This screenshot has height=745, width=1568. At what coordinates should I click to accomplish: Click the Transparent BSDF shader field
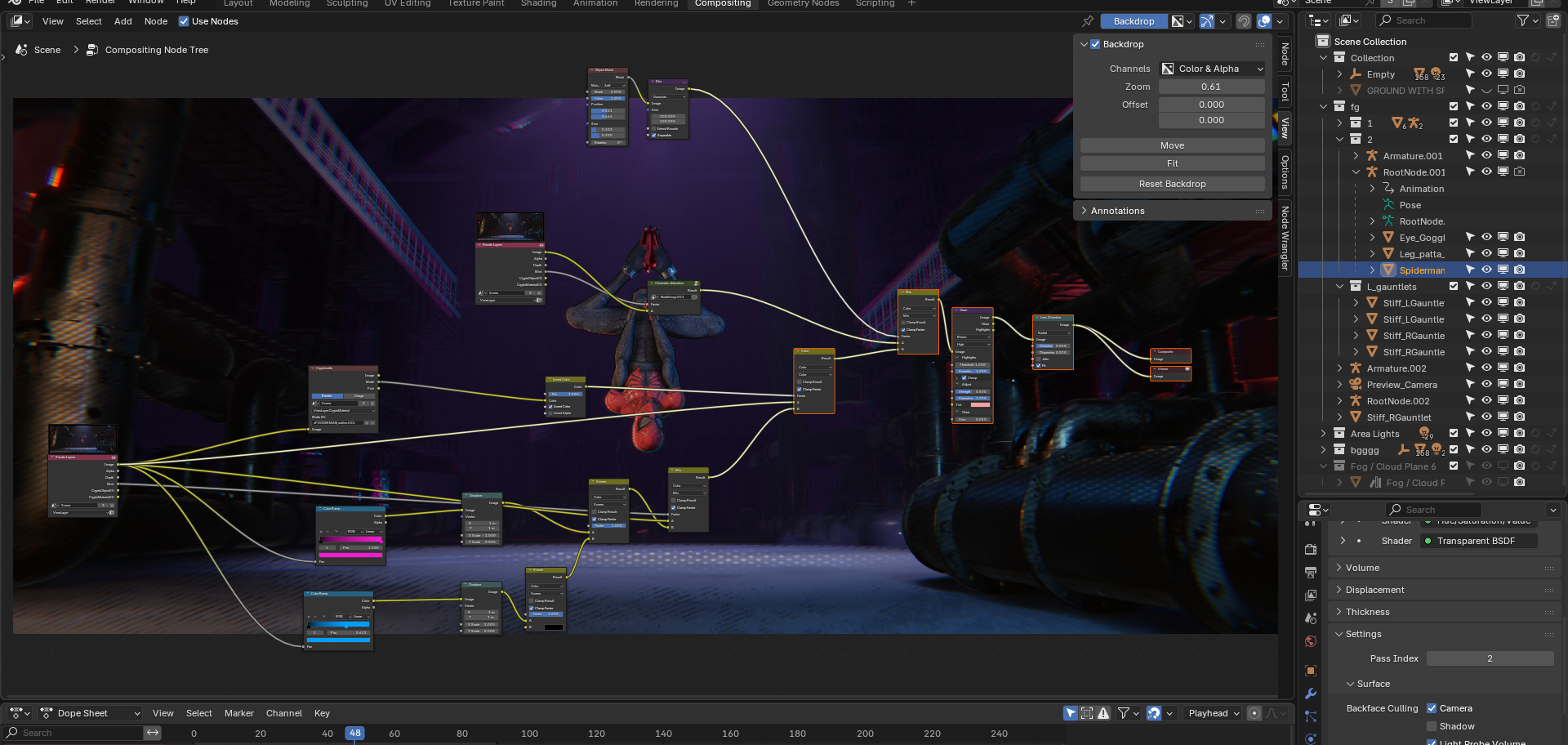pyautogui.click(x=1479, y=541)
